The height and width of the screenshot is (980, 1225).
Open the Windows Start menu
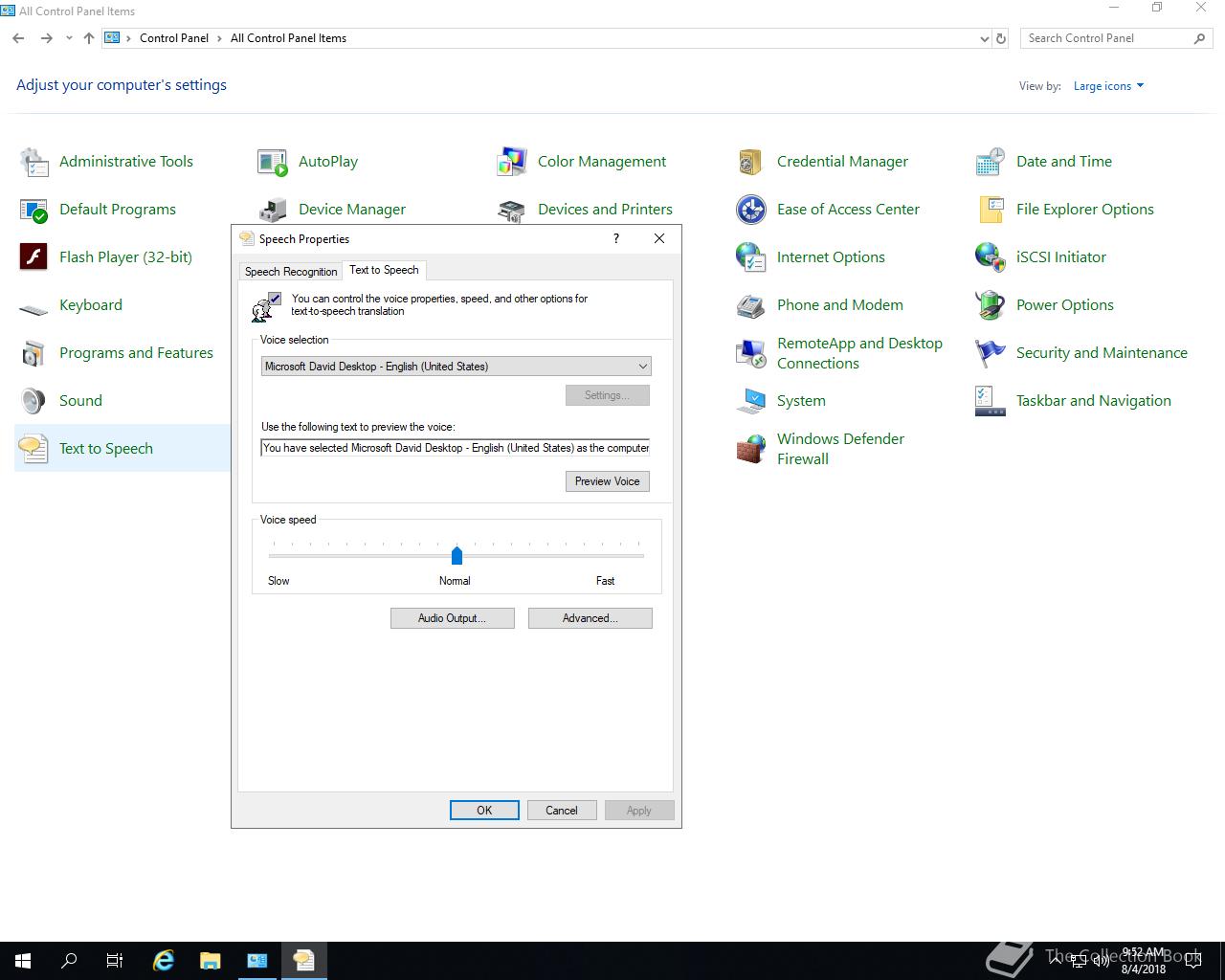click(x=23, y=961)
